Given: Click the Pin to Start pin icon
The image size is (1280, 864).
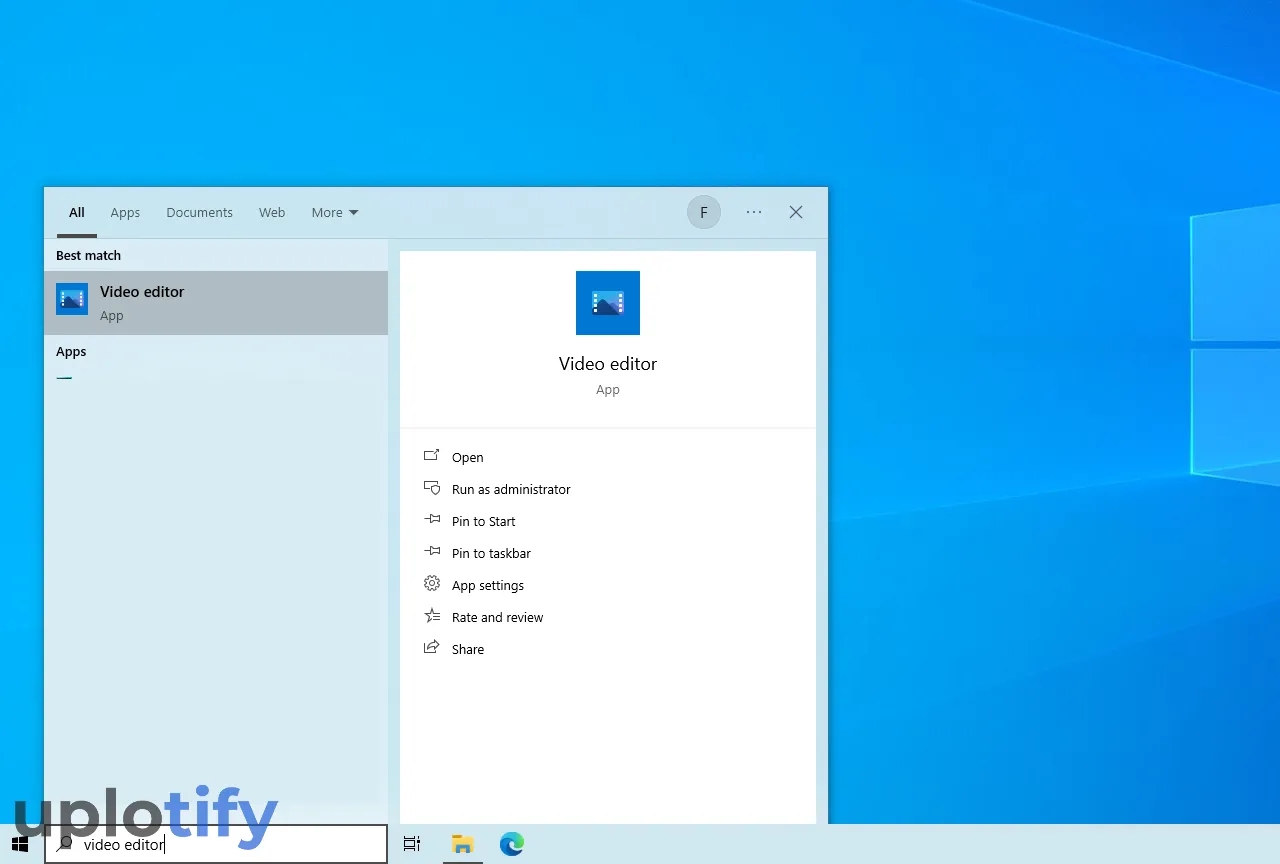Looking at the screenshot, I should click(432, 519).
